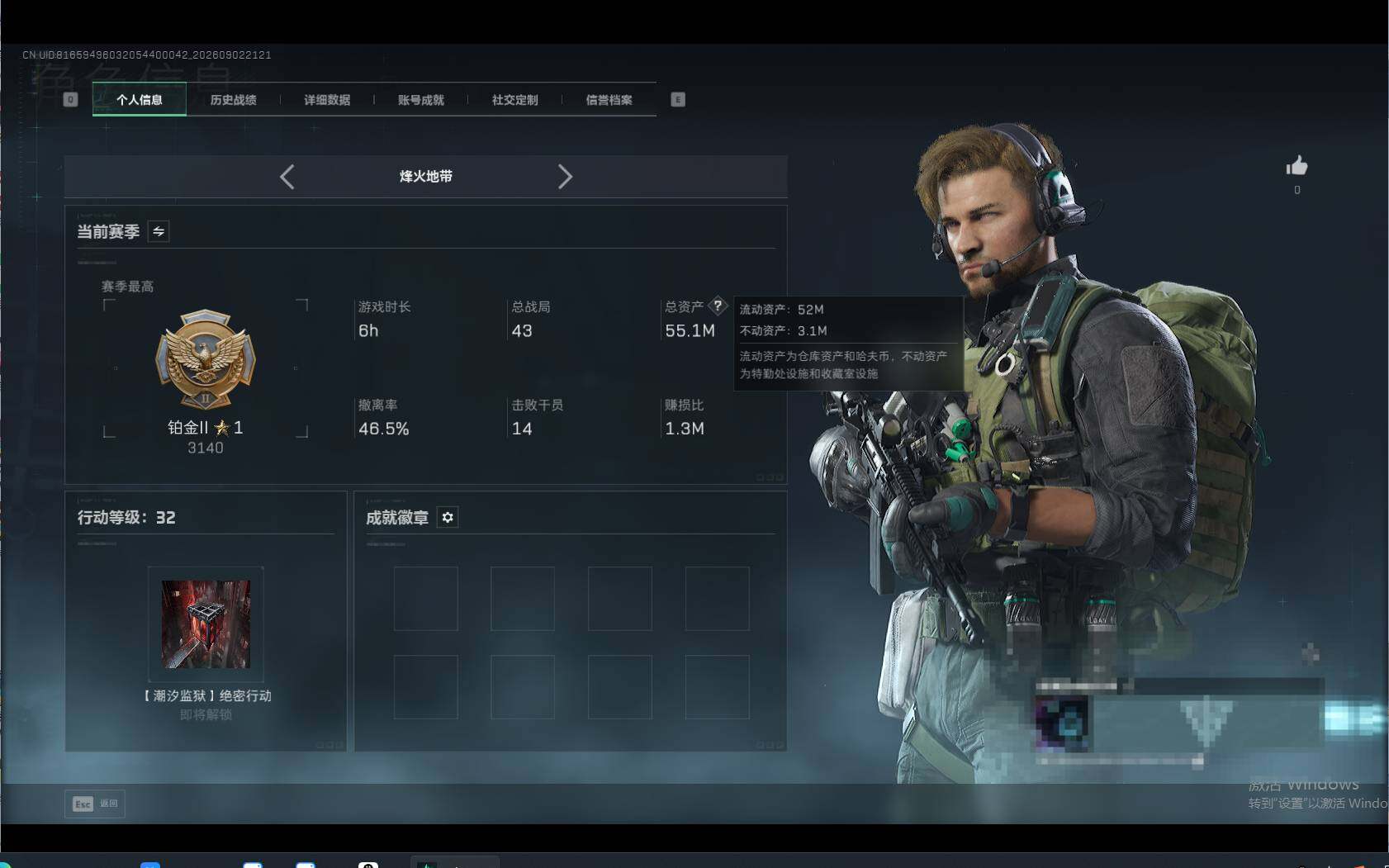Screen dimensions: 1389x868
Task: Select the 游戏时长 value 6h
Action: pyautogui.click(x=368, y=331)
